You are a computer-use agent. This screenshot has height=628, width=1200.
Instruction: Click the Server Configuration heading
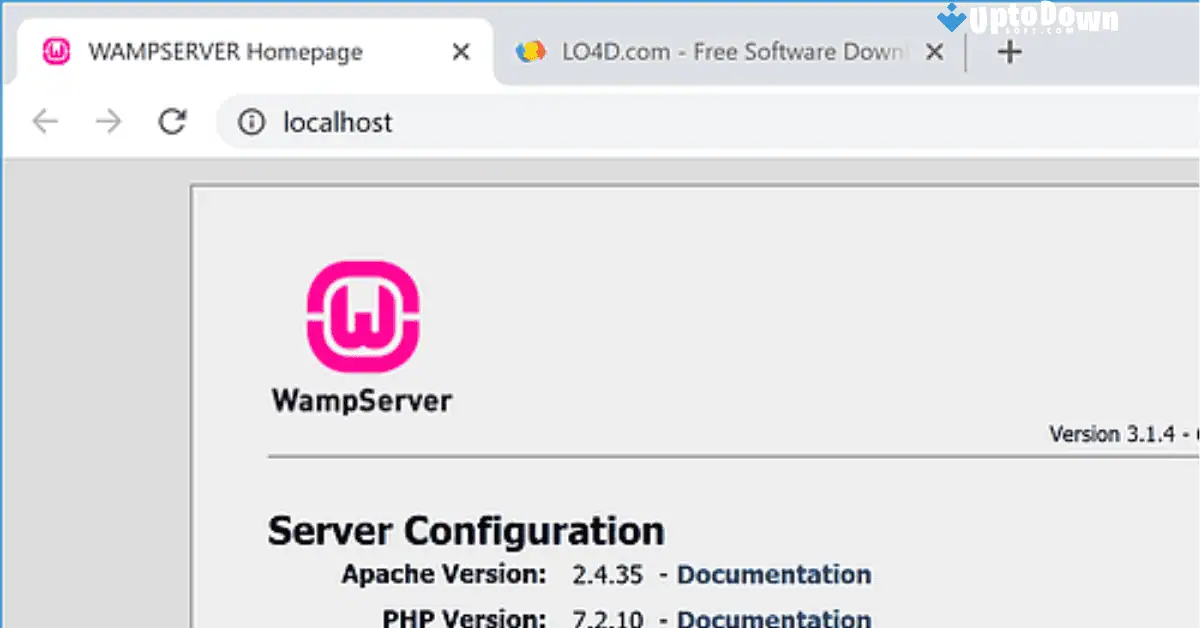[x=466, y=530]
